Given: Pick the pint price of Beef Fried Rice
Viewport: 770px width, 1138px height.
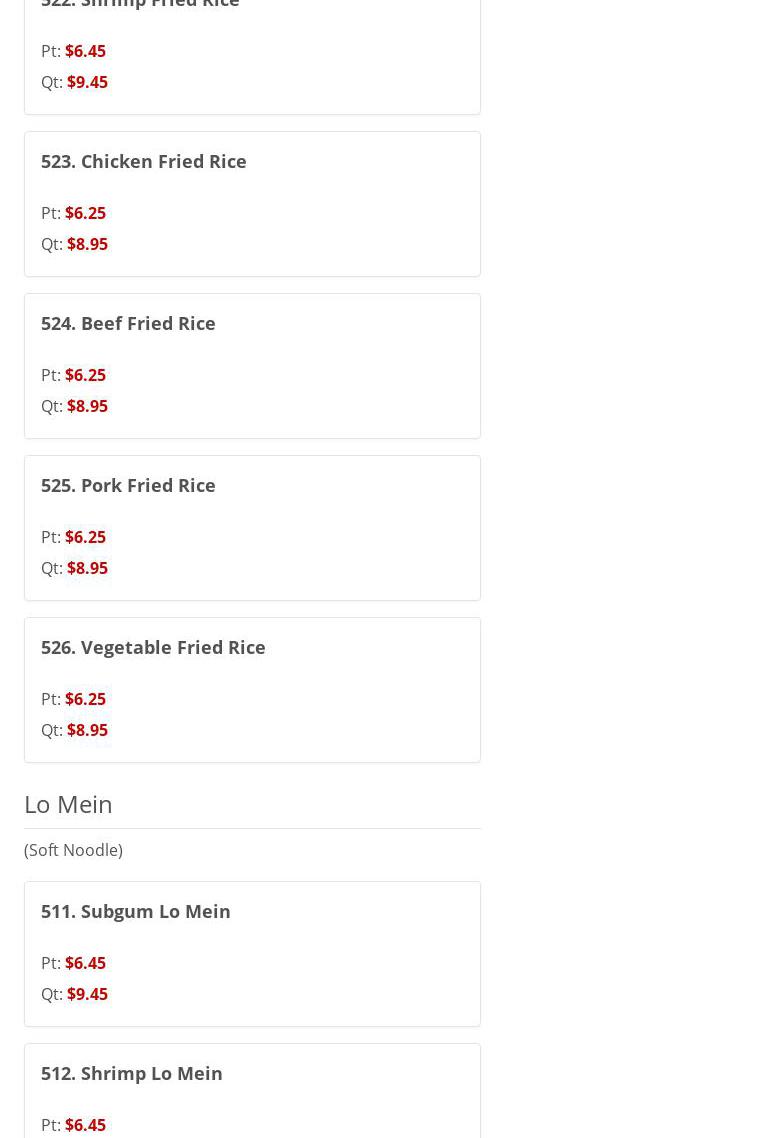Looking at the screenshot, I should coord(85,375).
